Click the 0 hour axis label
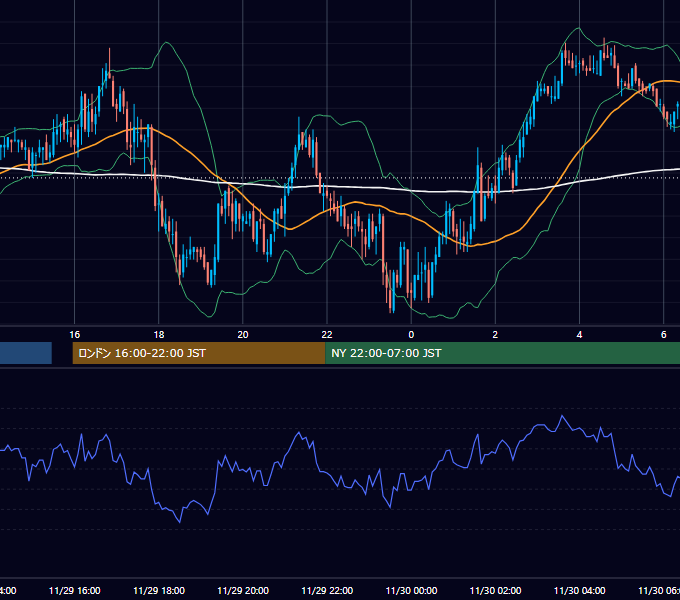The height and width of the screenshot is (600, 680). click(411, 335)
